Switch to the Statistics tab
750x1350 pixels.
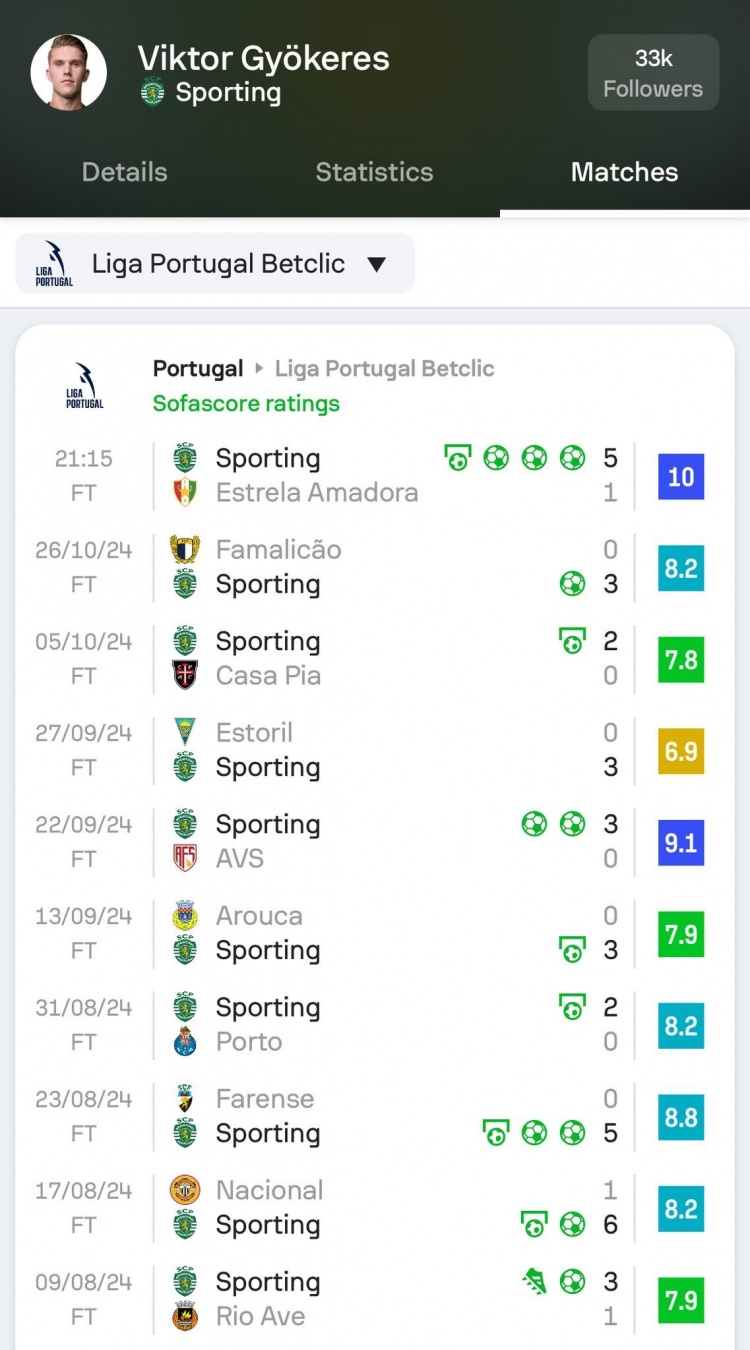[374, 172]
